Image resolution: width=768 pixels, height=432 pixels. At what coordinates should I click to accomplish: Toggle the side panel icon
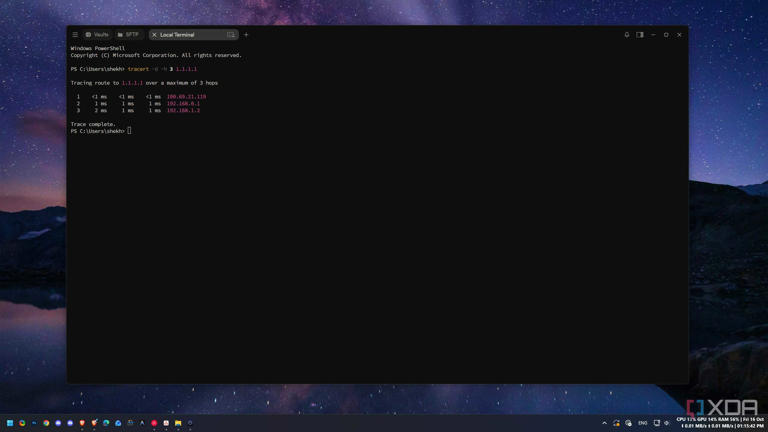[x=640, y=35]
